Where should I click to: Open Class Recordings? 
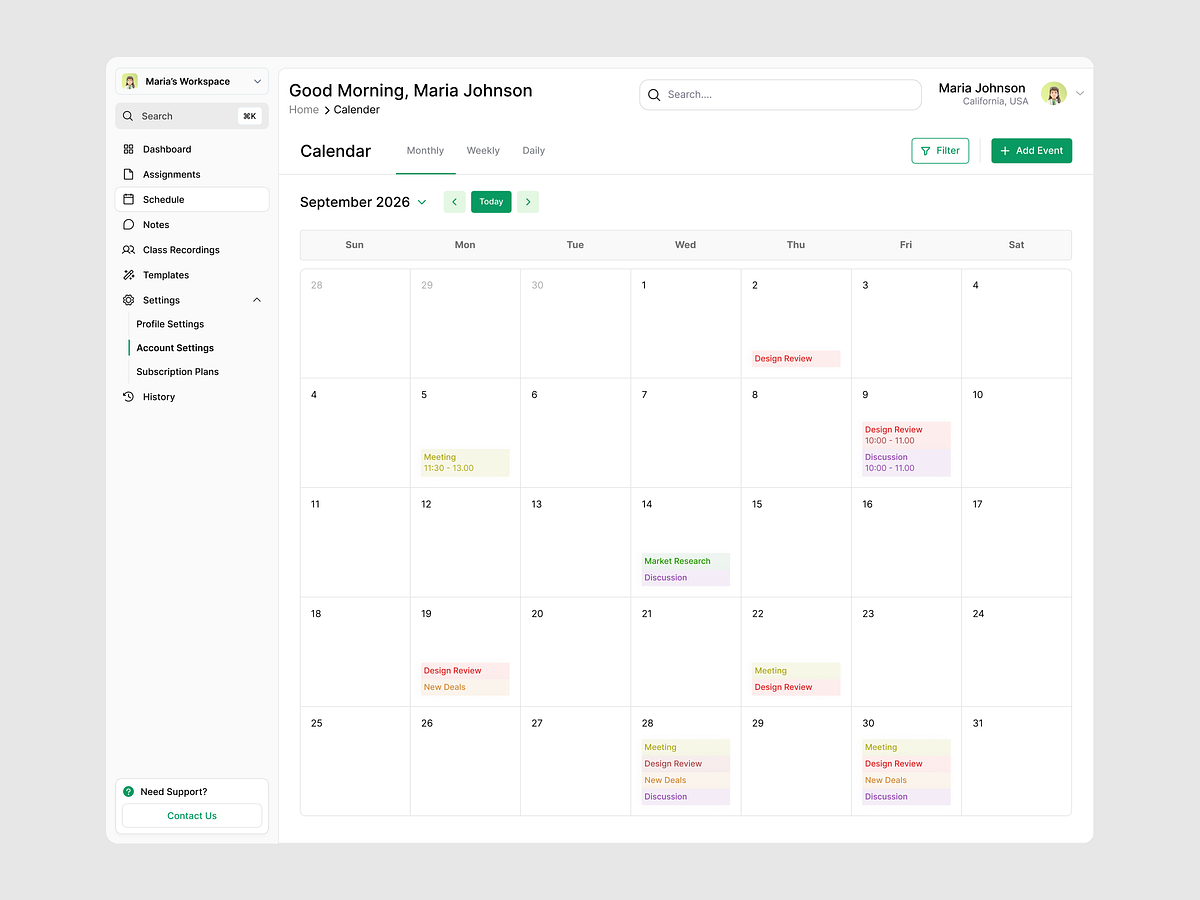click(179, 249)
